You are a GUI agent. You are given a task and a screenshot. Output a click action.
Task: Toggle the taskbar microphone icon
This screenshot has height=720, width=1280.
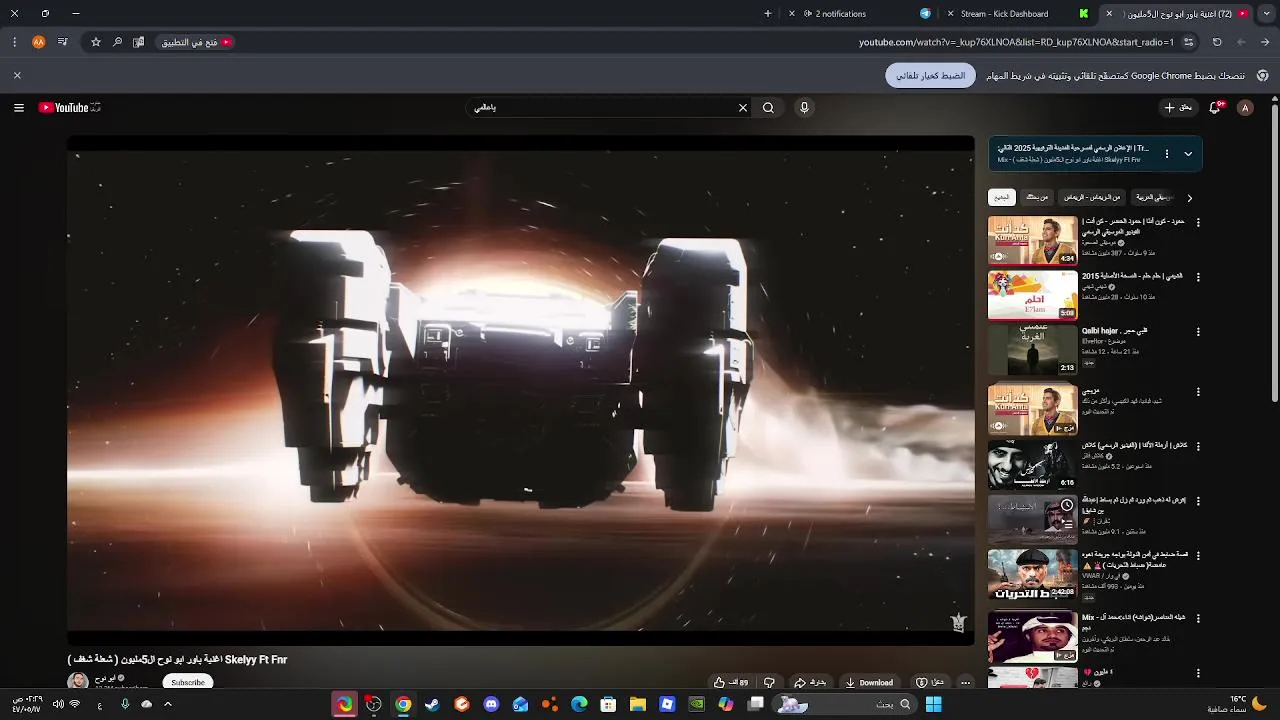click(x=125, y=705)
